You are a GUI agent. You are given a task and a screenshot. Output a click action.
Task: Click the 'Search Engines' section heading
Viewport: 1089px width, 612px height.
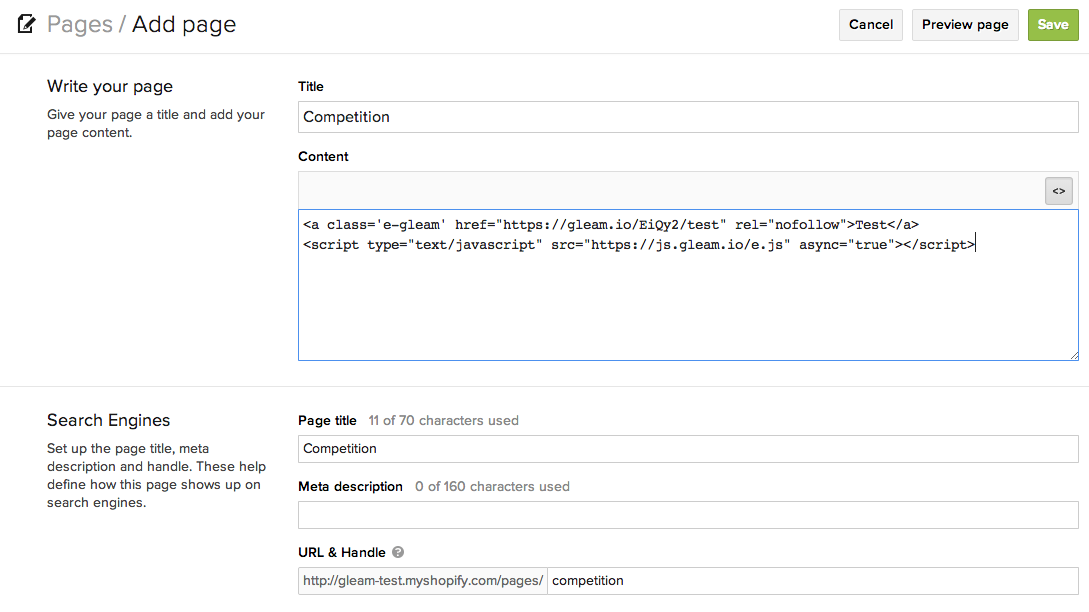(x=108, y=420)
